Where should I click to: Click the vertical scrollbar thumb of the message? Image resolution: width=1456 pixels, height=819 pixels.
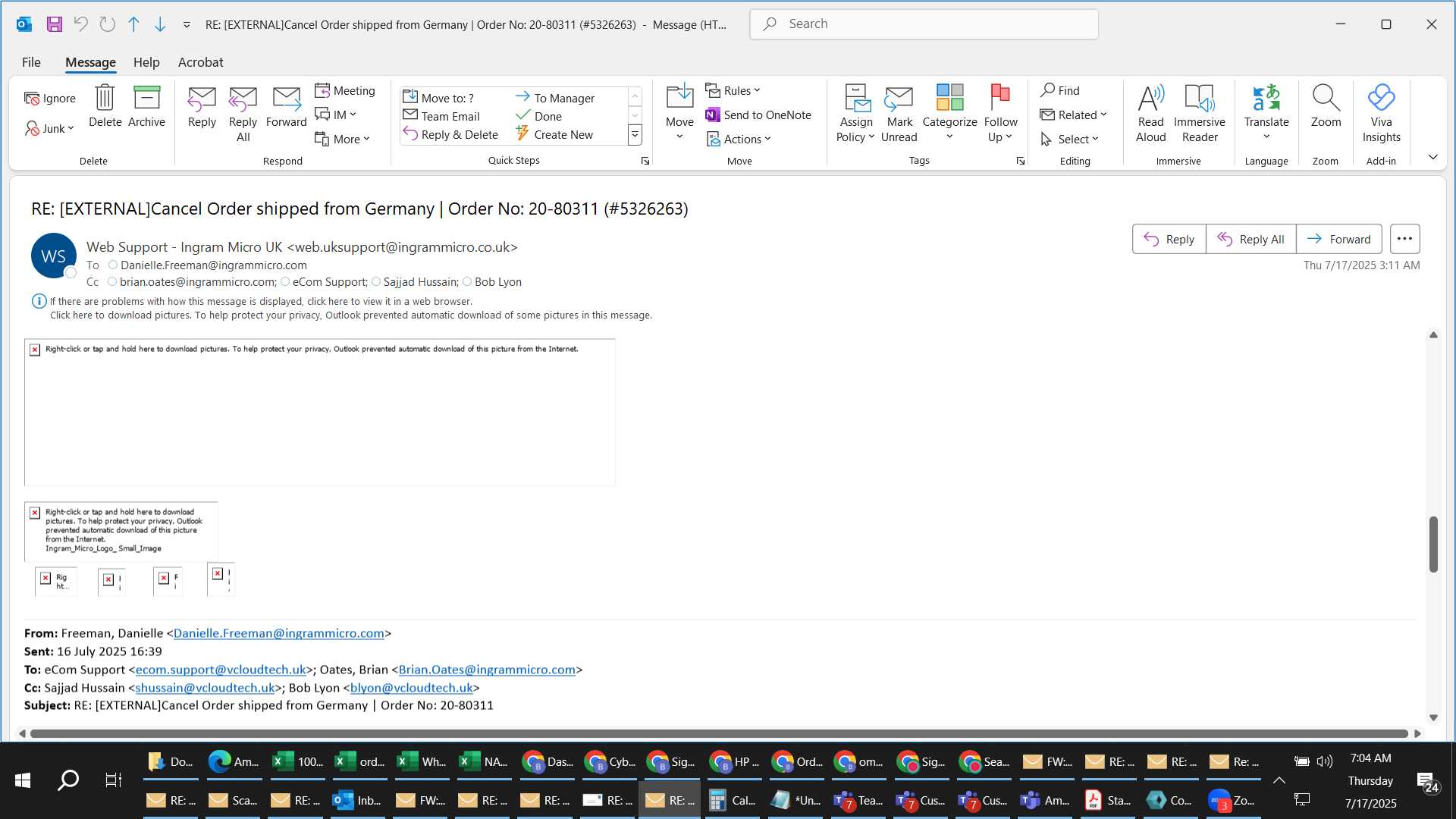[x=1433, y=544]
